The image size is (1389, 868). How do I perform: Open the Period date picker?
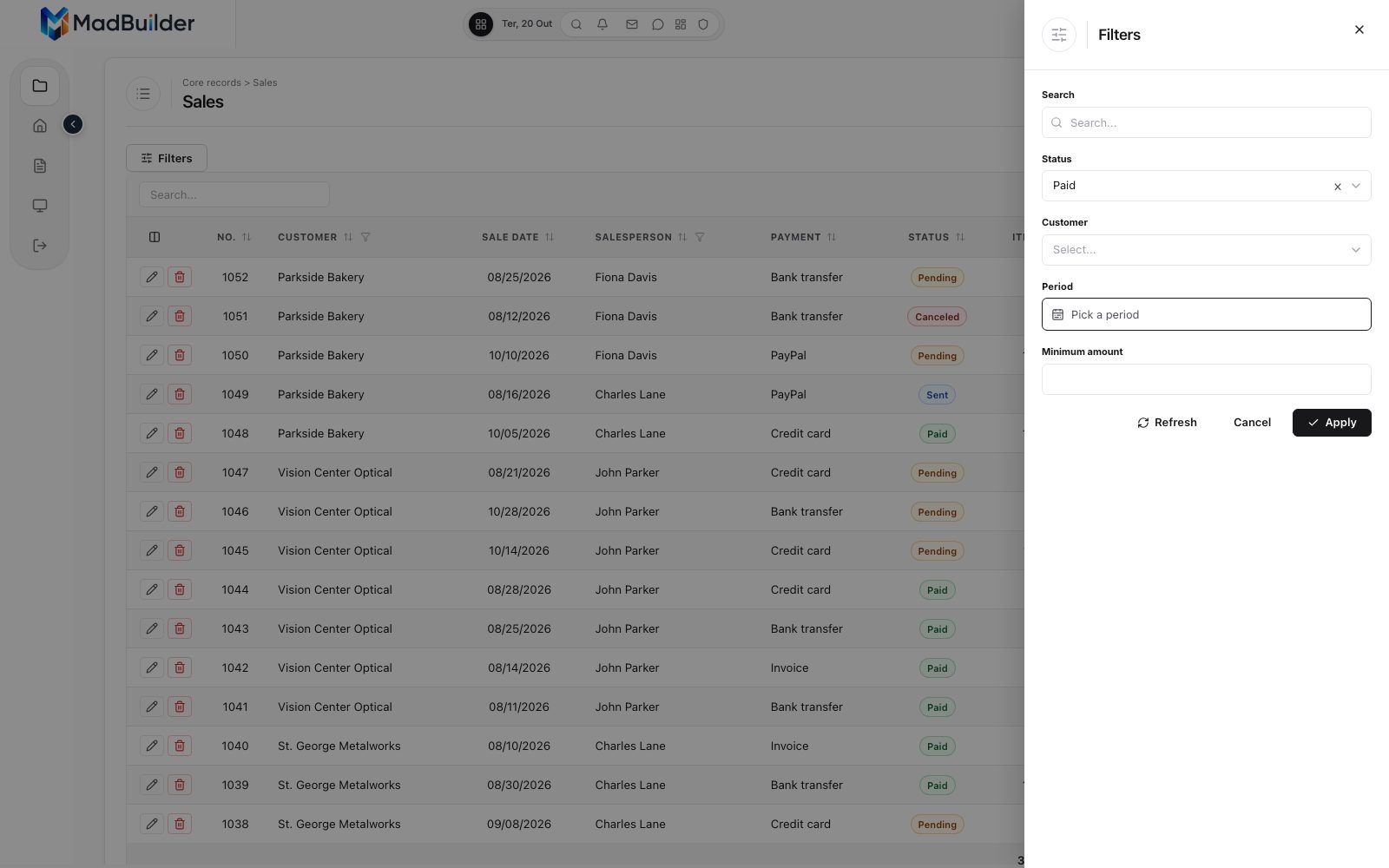pos(1206,314)
